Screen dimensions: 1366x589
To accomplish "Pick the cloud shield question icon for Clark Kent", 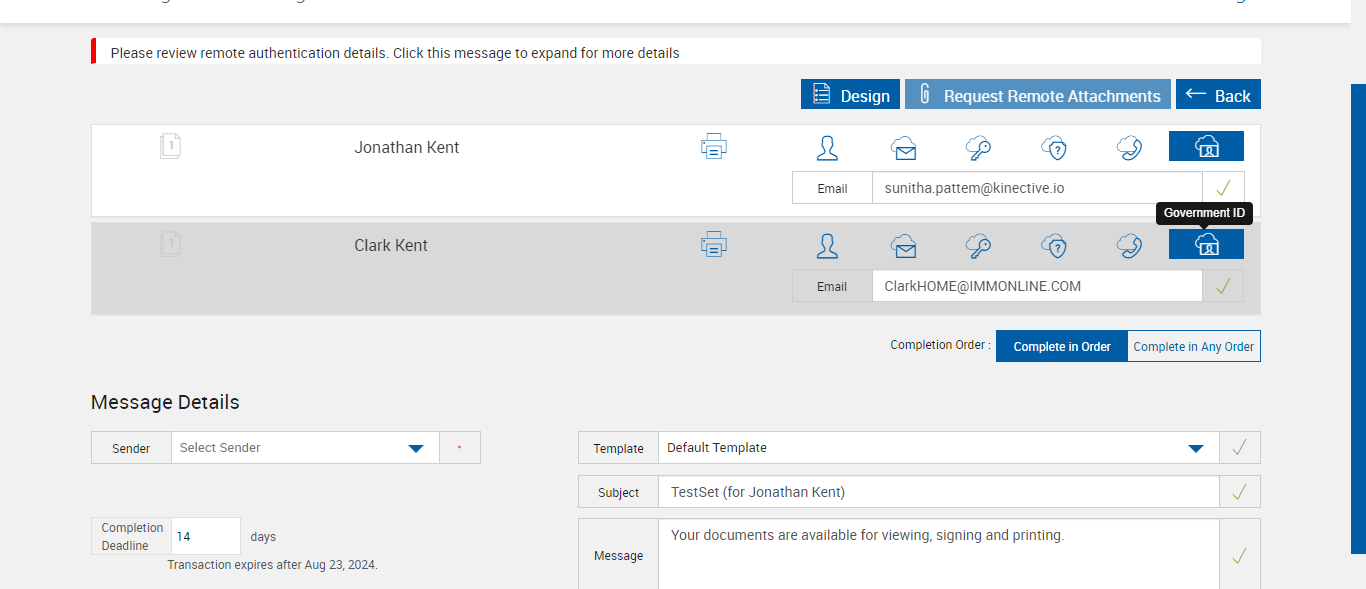I will [1054, 246].
